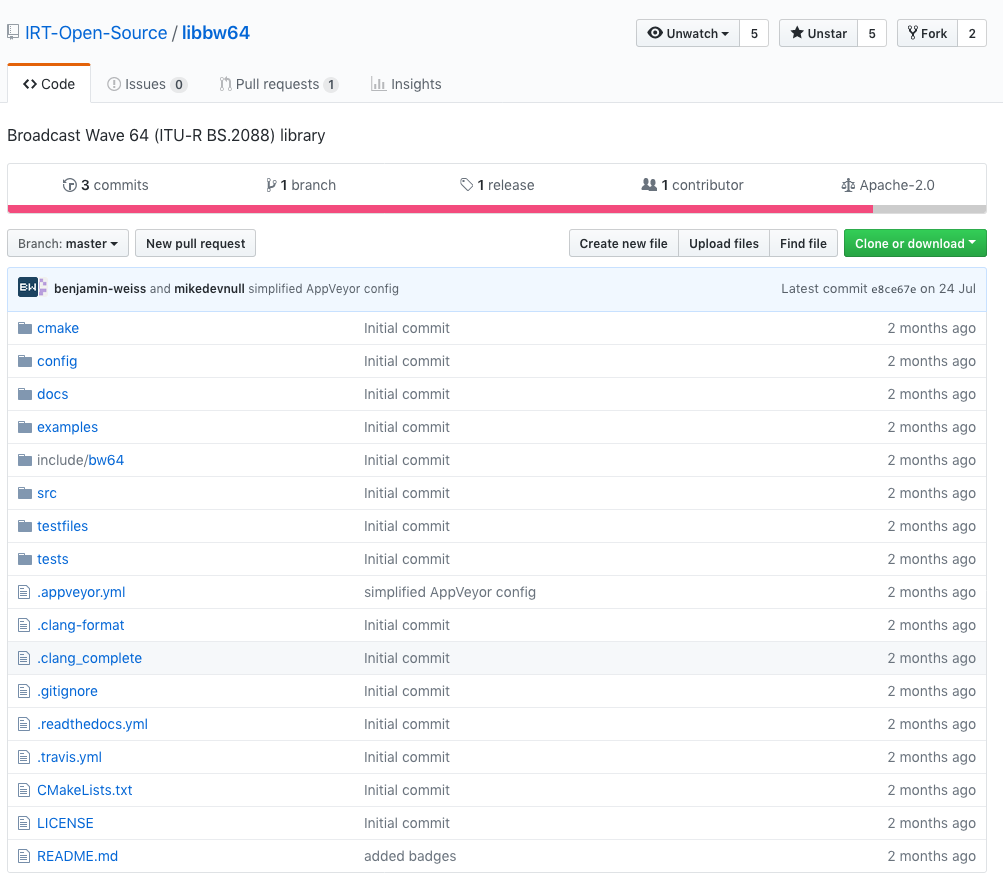Click Upload files button
Image resolution: width=1003 pixels, height=878 pixels.
tap(724, 244)
